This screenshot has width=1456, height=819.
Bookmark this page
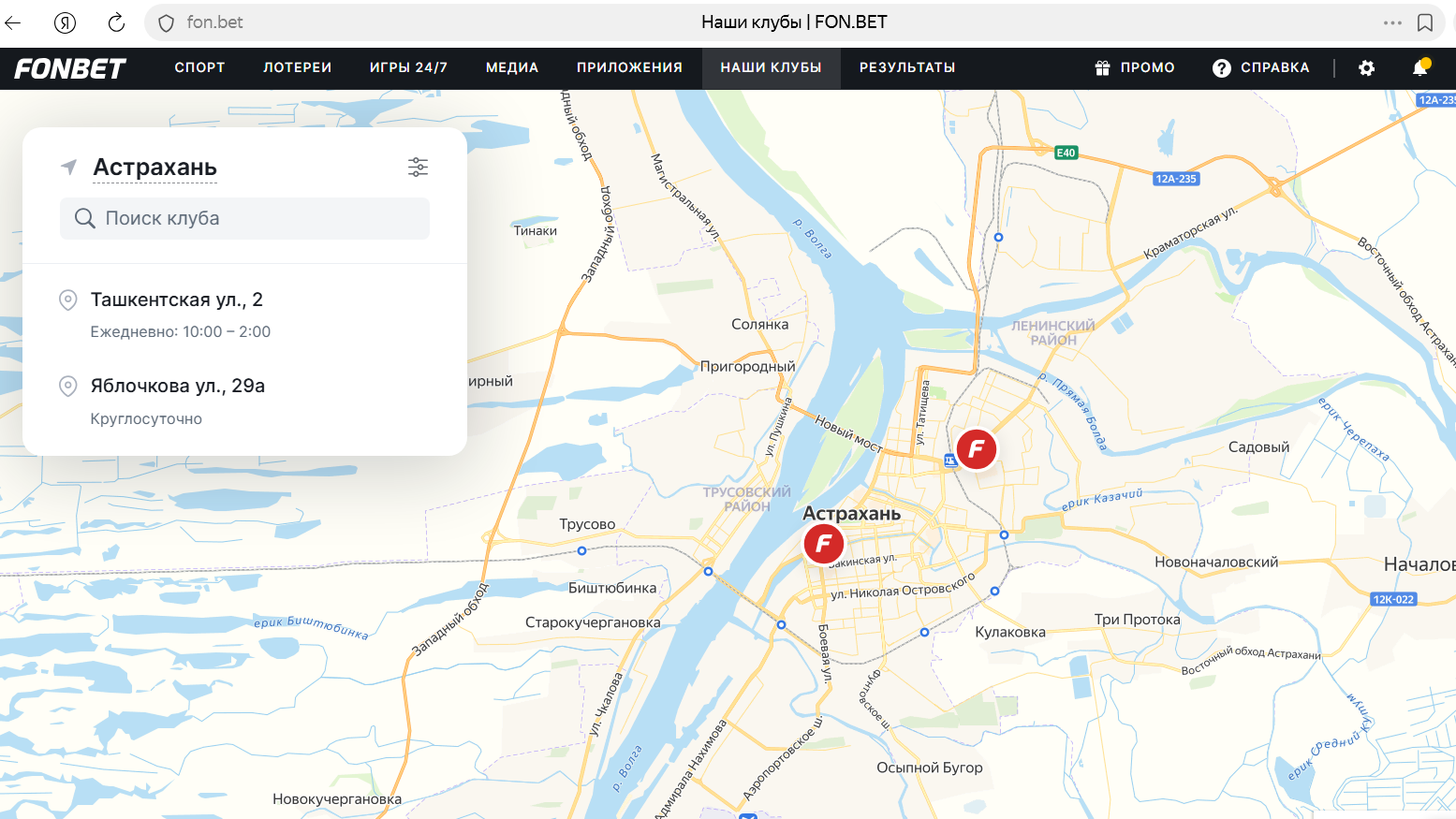[1425, 22]
